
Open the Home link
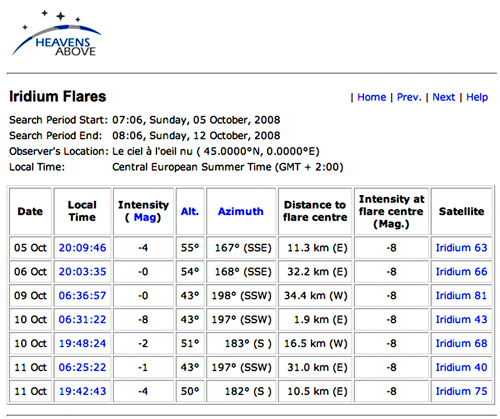pyautogui.click(x=372, y=97)
